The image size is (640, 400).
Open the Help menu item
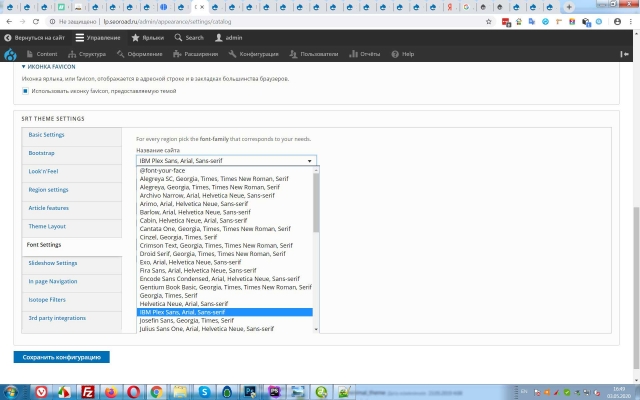coord(403,54)
